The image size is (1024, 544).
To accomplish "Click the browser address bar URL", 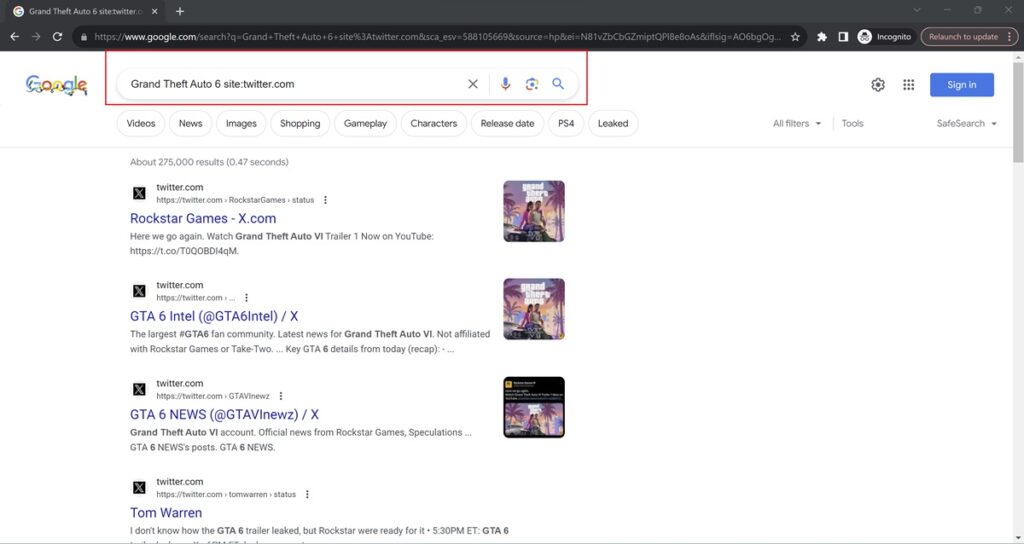I will tap(437, 37).
